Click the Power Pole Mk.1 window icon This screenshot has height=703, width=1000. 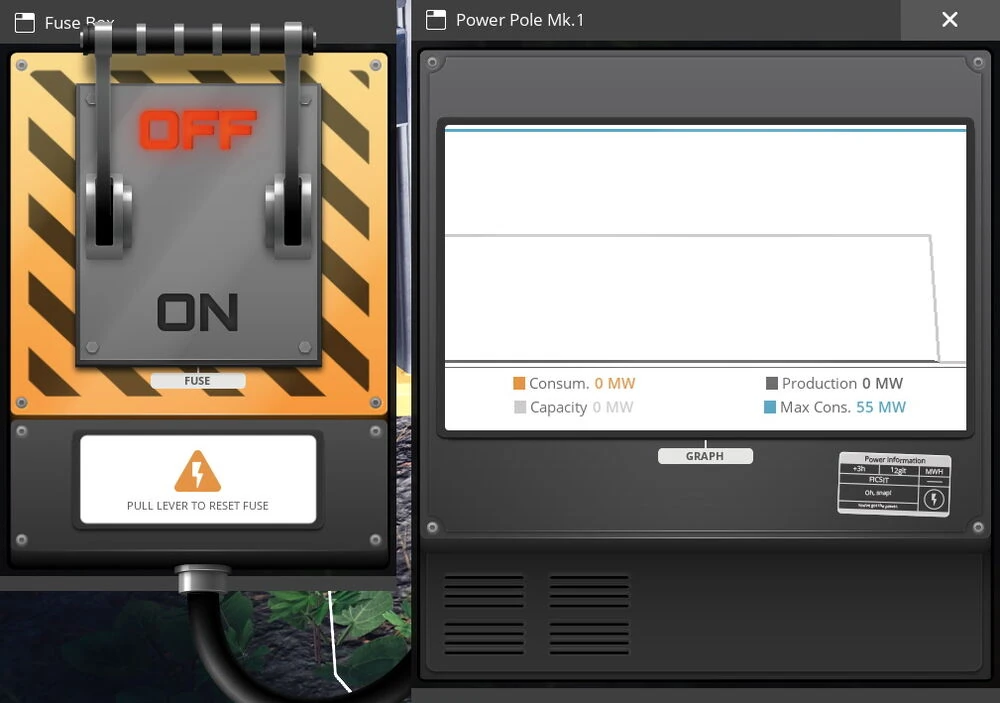pyautogui.click(x=436, y=20)
